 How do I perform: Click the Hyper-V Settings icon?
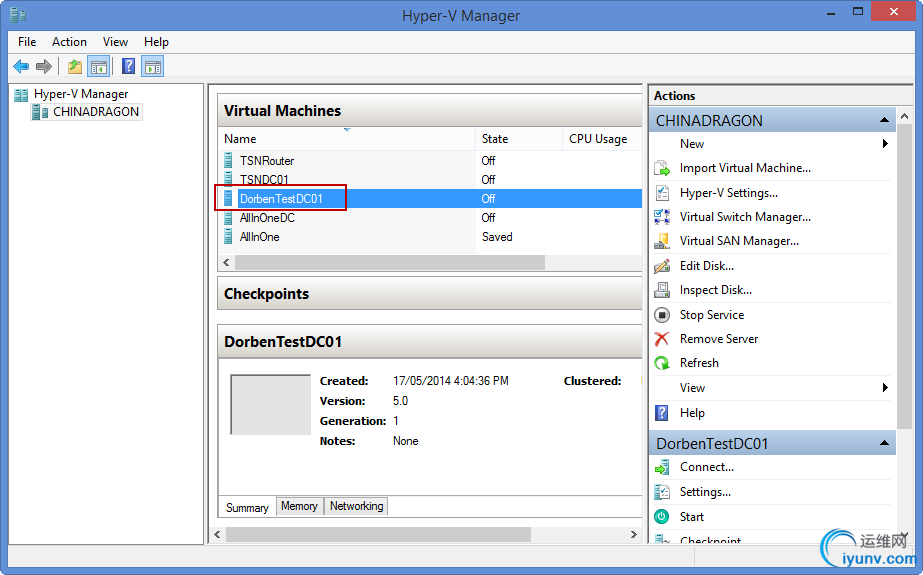coord(662,193)
